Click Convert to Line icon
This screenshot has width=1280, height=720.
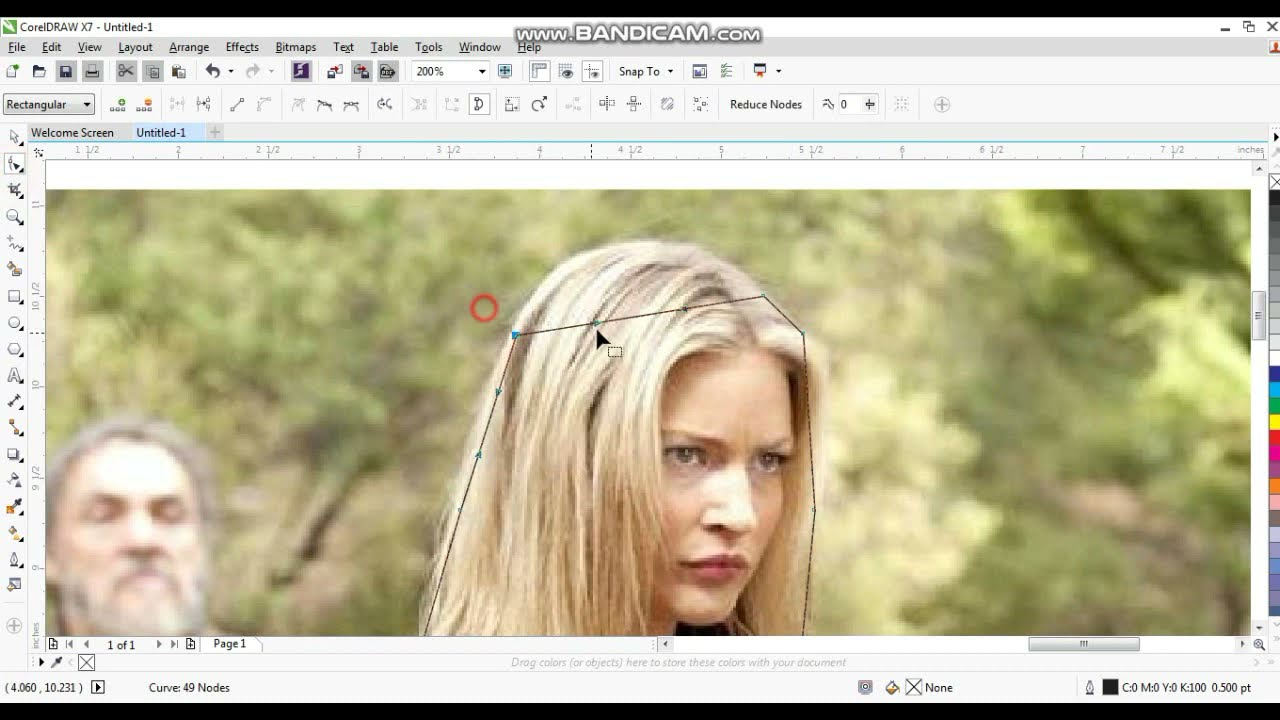tap(237, 104)
